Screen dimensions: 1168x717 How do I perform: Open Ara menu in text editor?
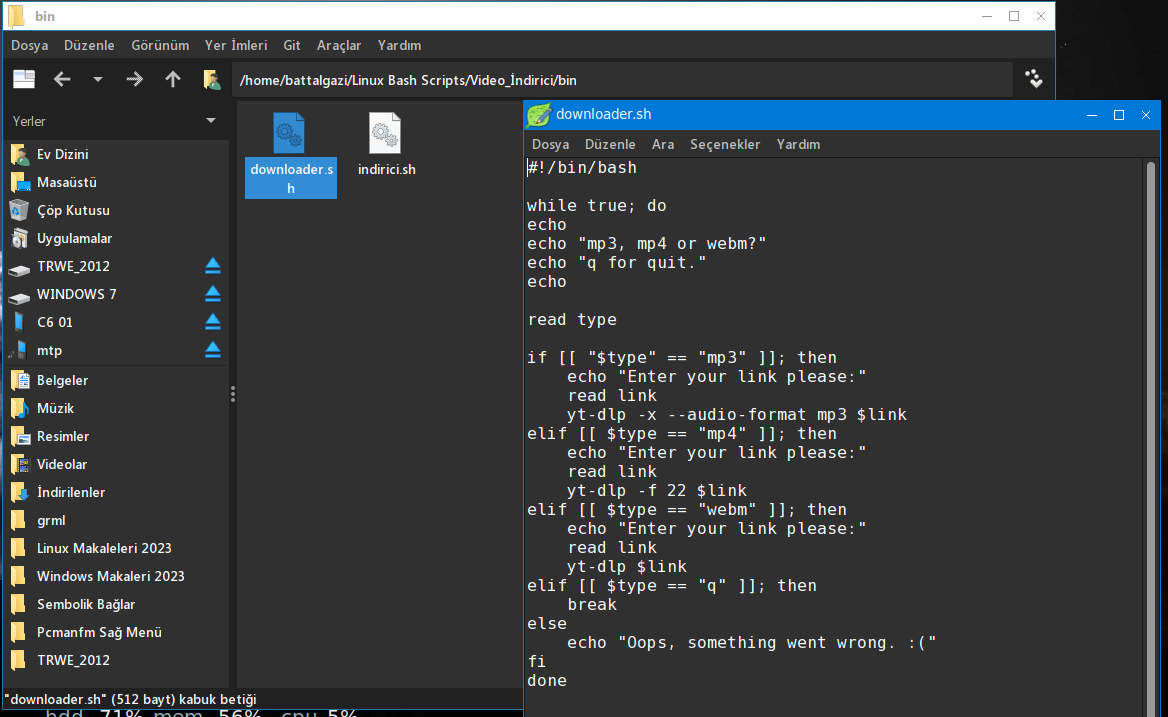tap(663, 144)
